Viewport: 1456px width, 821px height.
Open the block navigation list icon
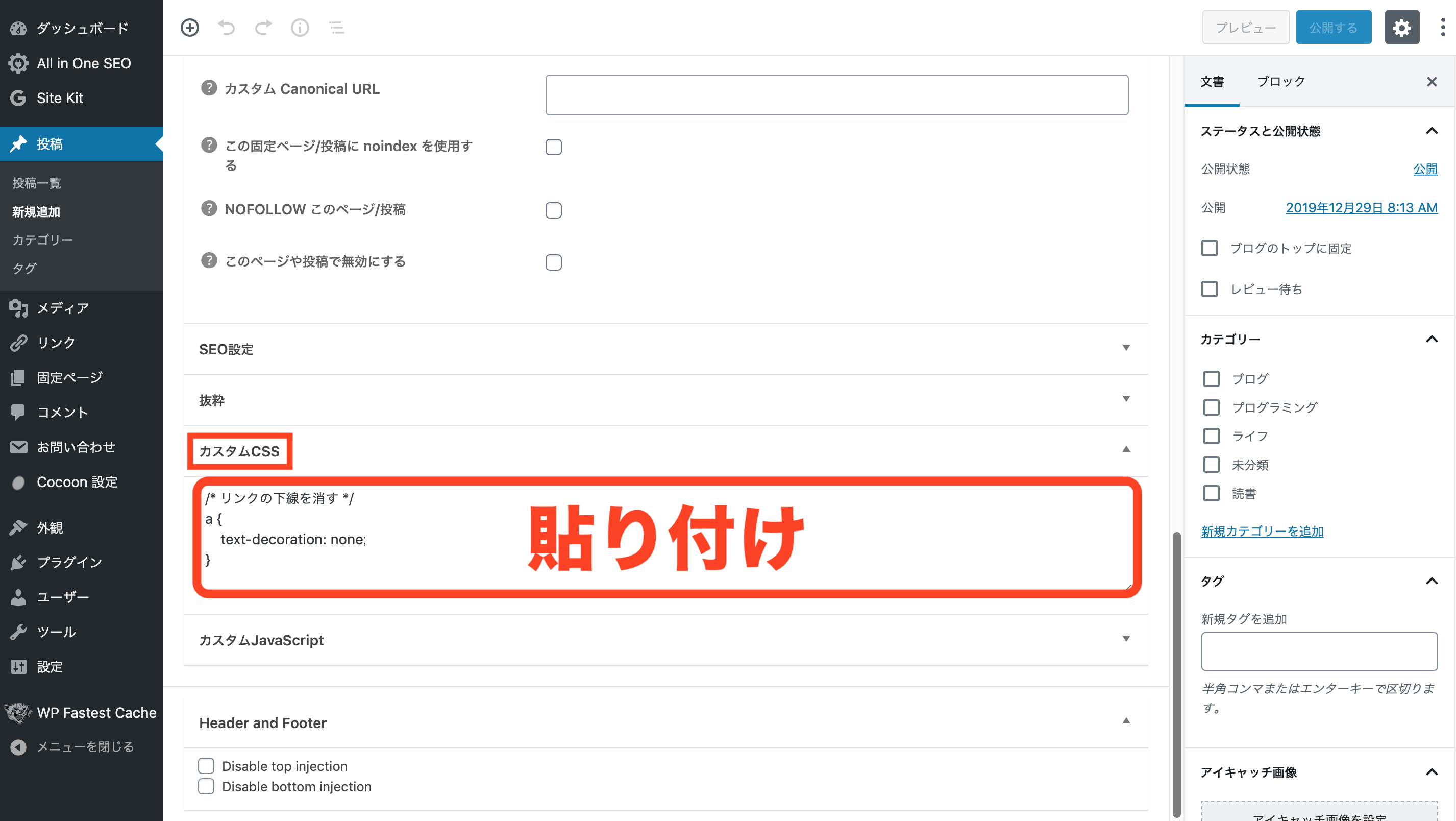pos(337,27)
